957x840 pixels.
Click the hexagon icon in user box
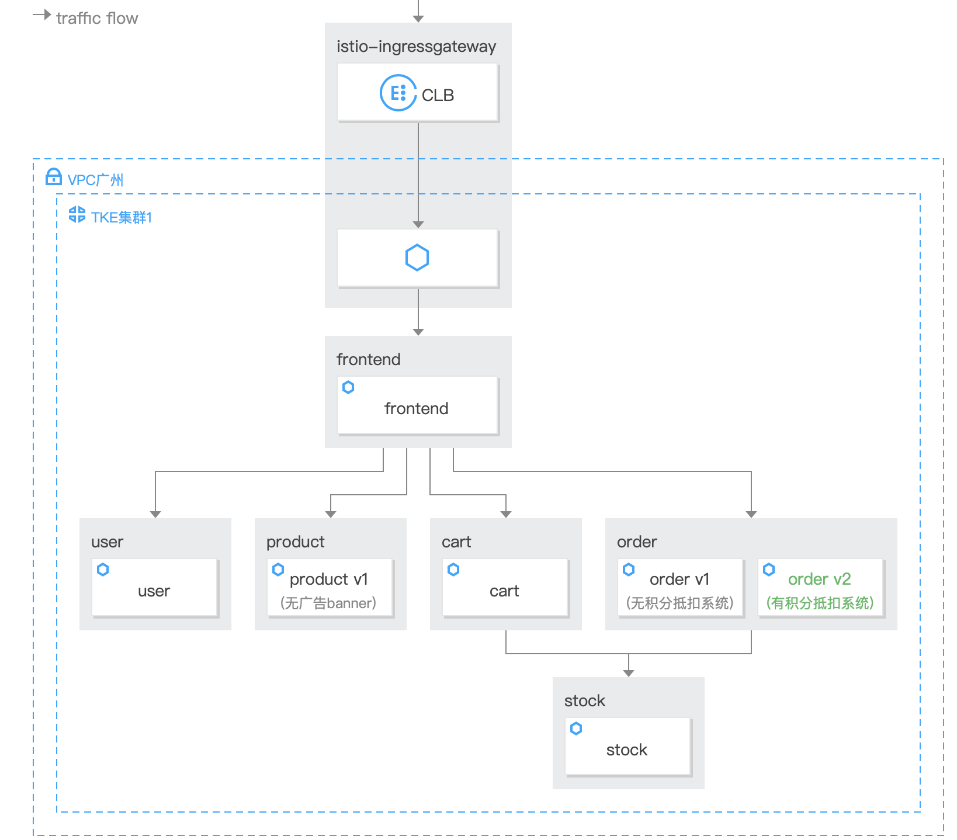(103, 570)
